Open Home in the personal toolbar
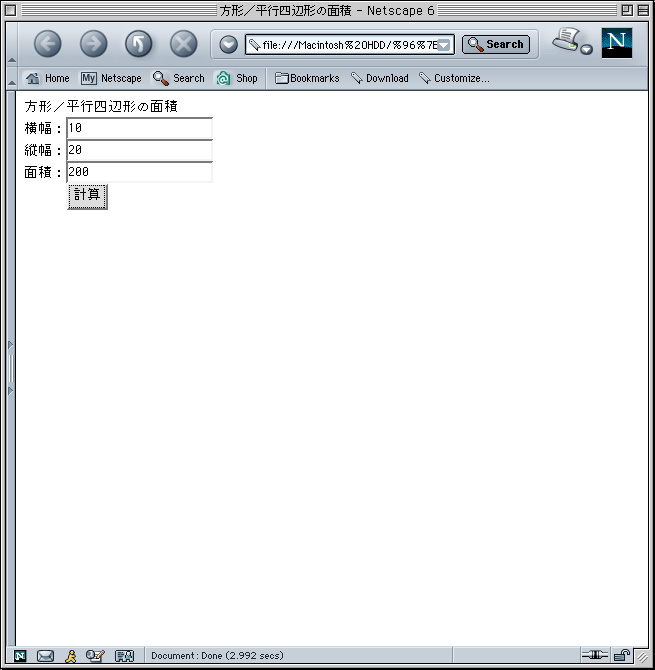The height and width of the screenshot is (670, 655). coord(47,78)
